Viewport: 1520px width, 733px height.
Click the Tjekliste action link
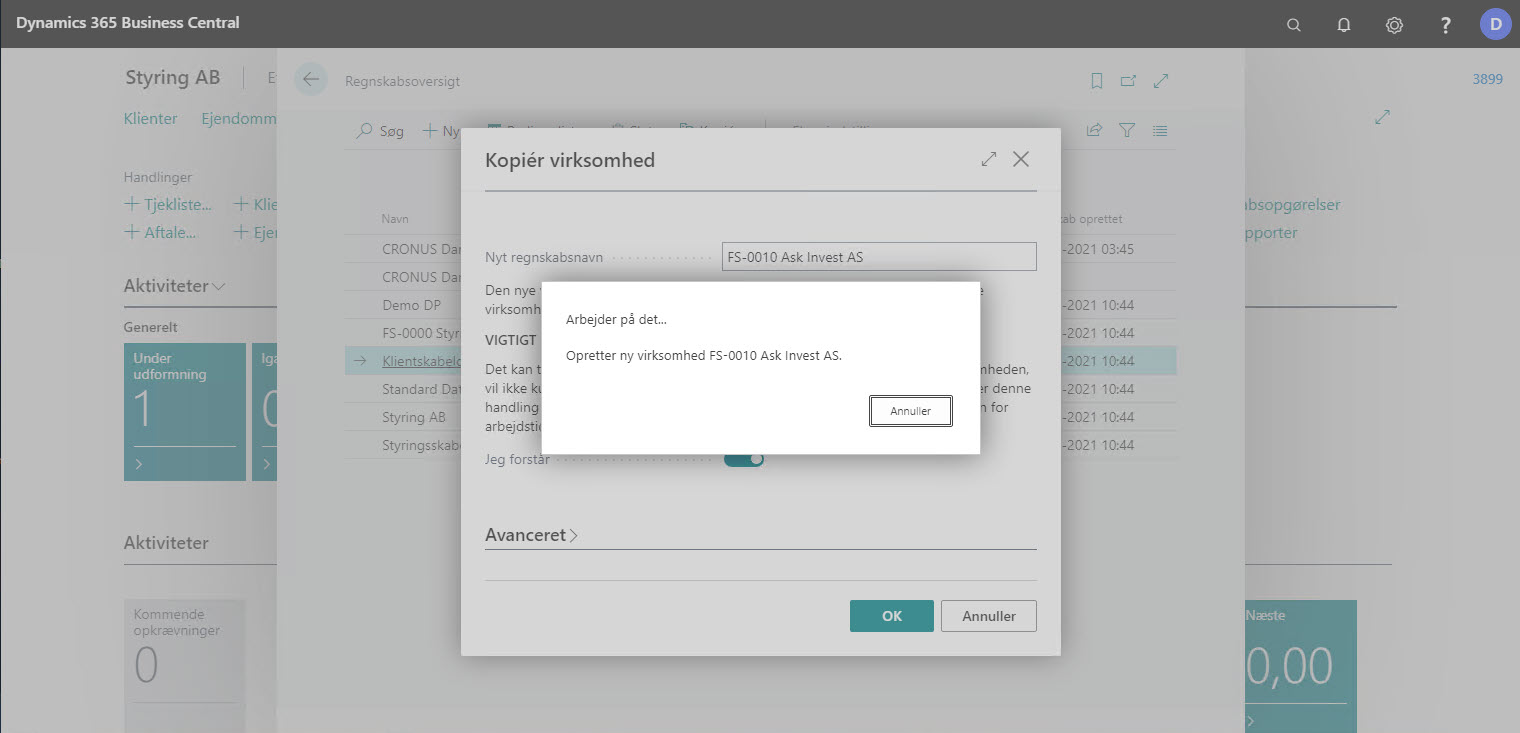click(x=168, y=204)
